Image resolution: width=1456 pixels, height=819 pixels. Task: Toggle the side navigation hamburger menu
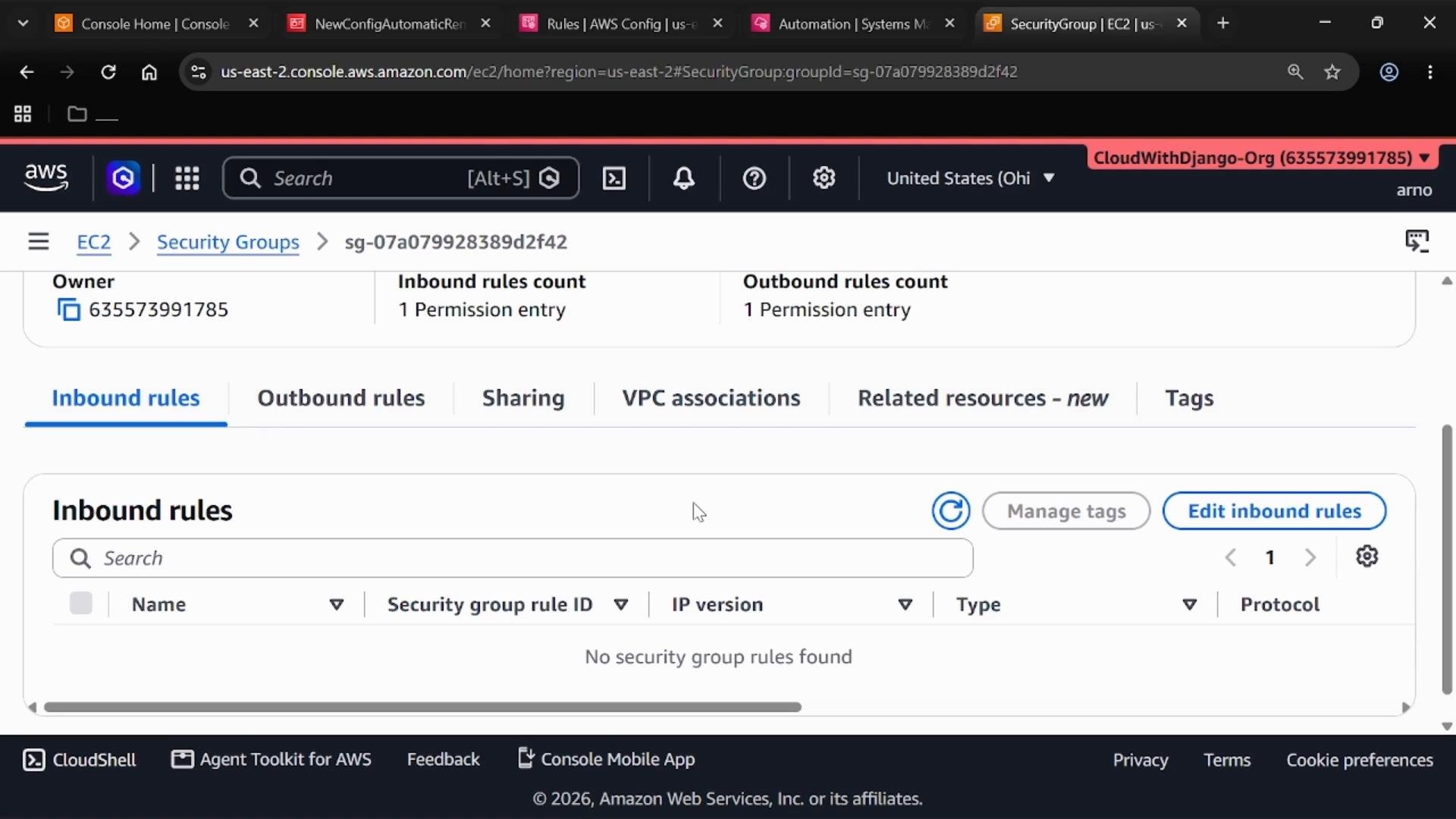[x=39, y=242]
